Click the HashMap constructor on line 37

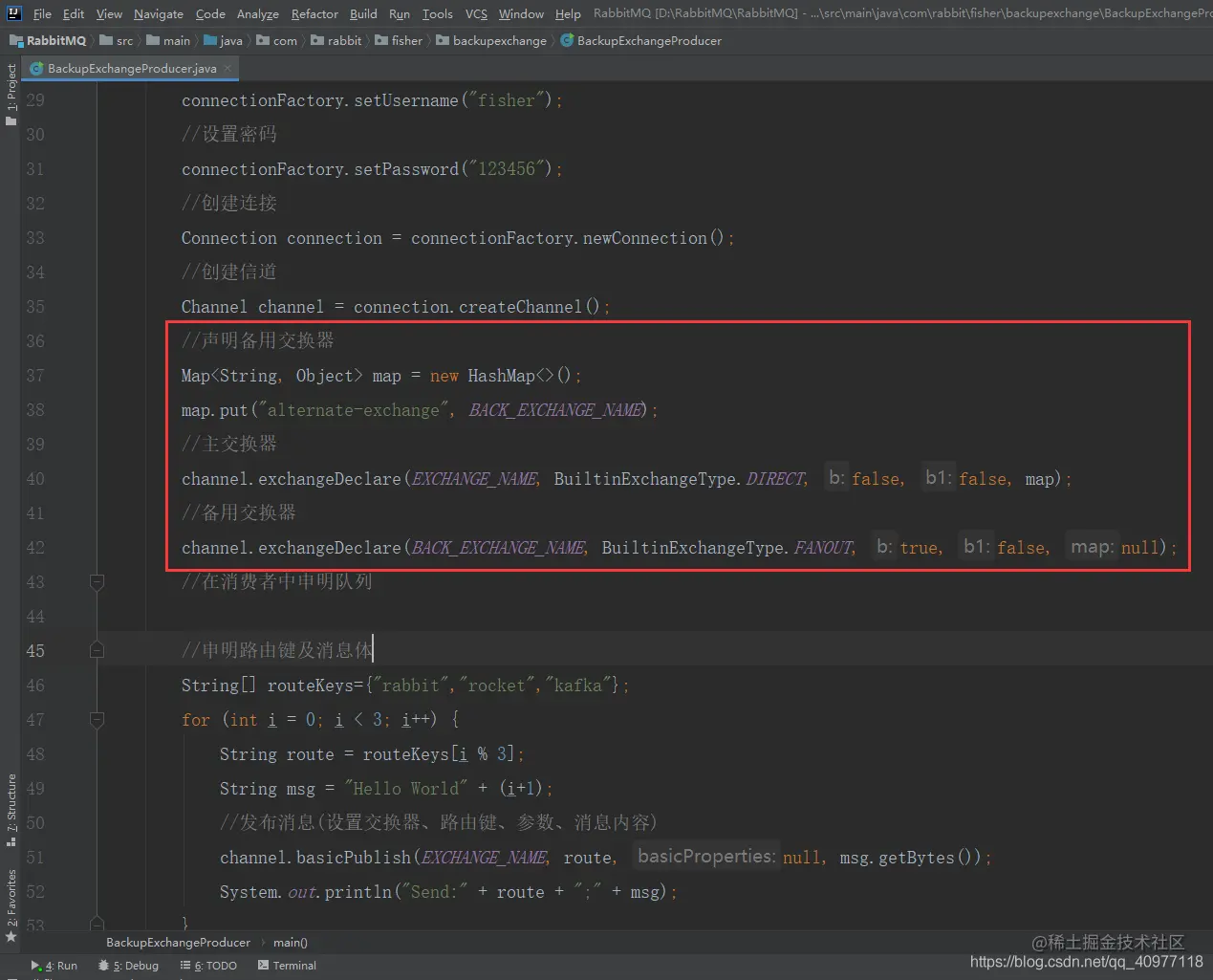click(x=519, y=376)
